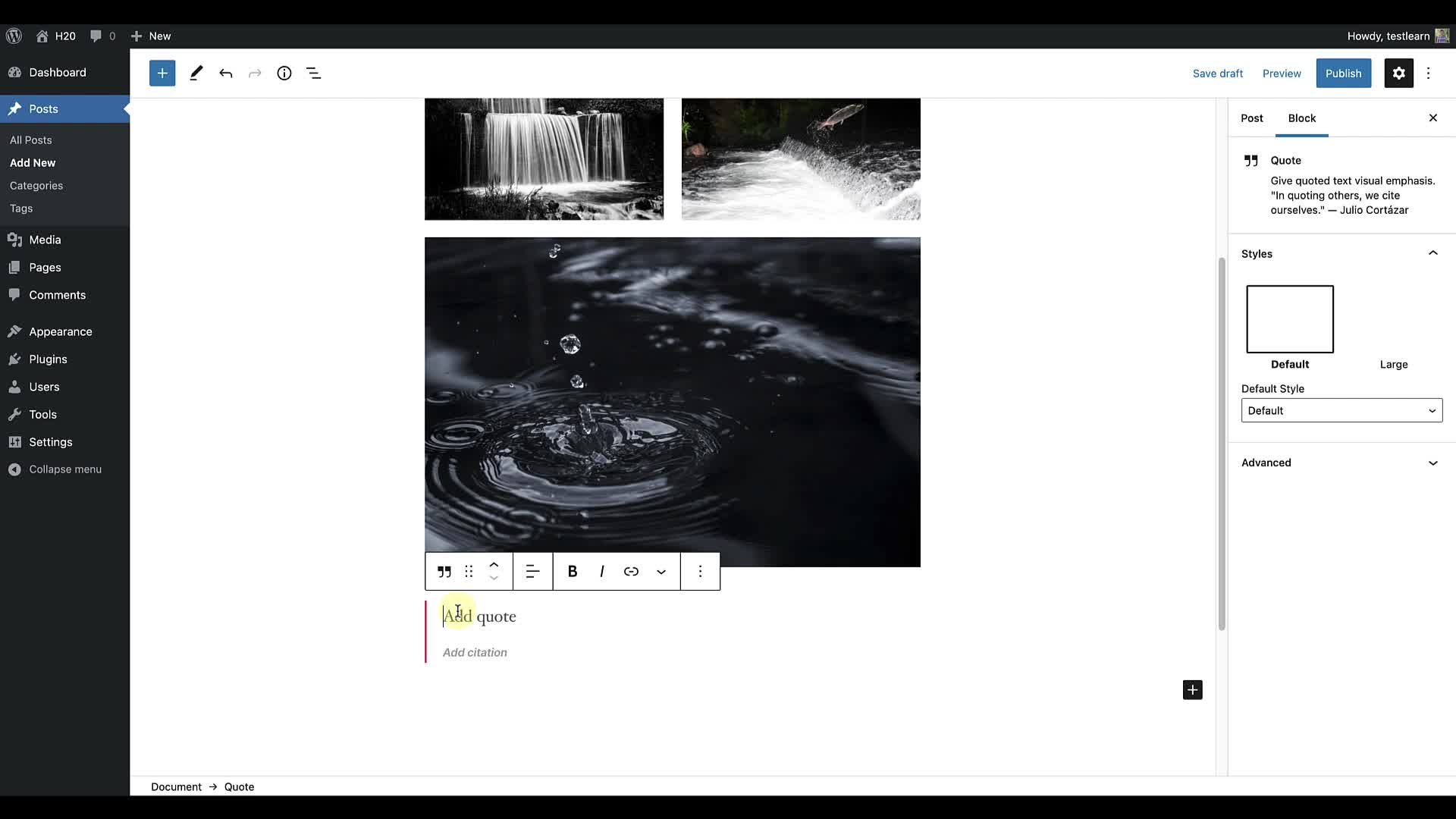1456x819 pixels.
Task: Toggle the settings sidebar gear button
Action: 1398,74
